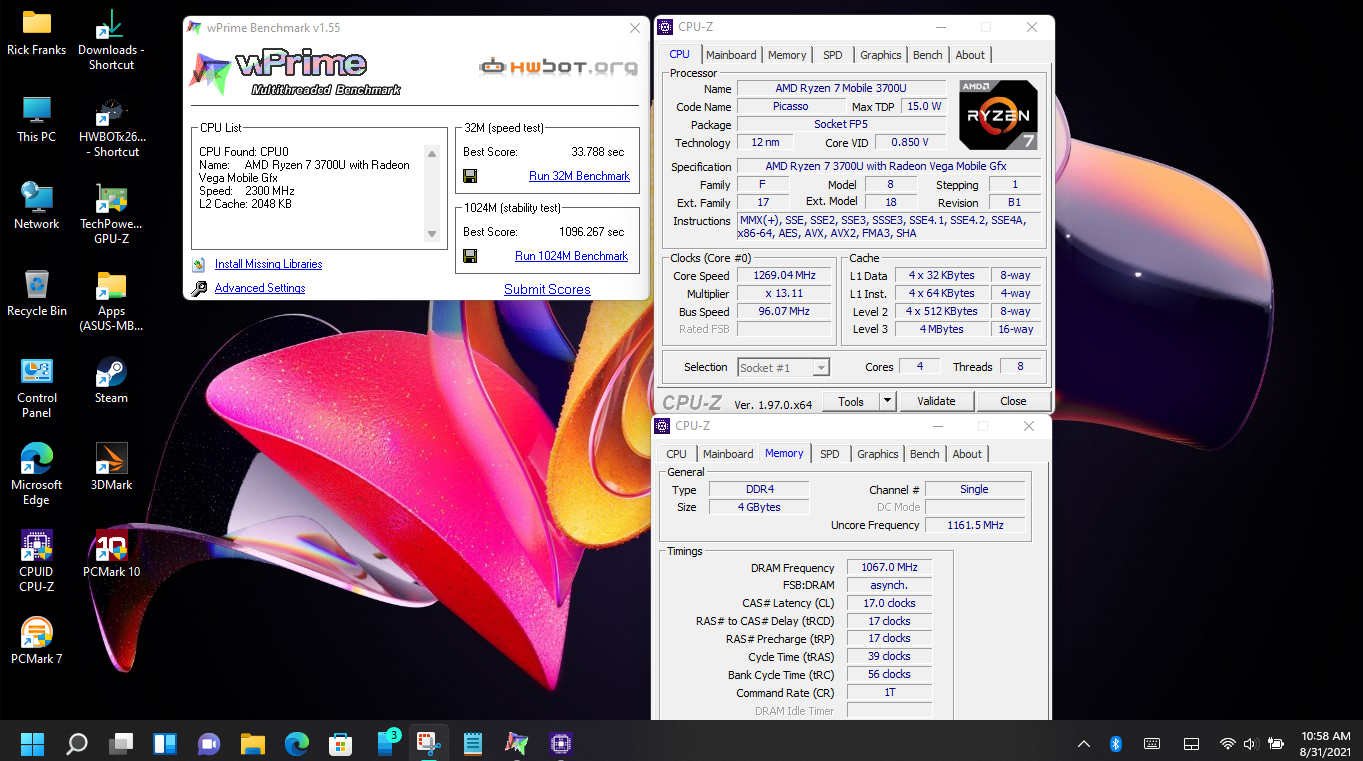Switch to Memory tab in upper CPU-Z window
1363x761 pixels.
[787, 55]
